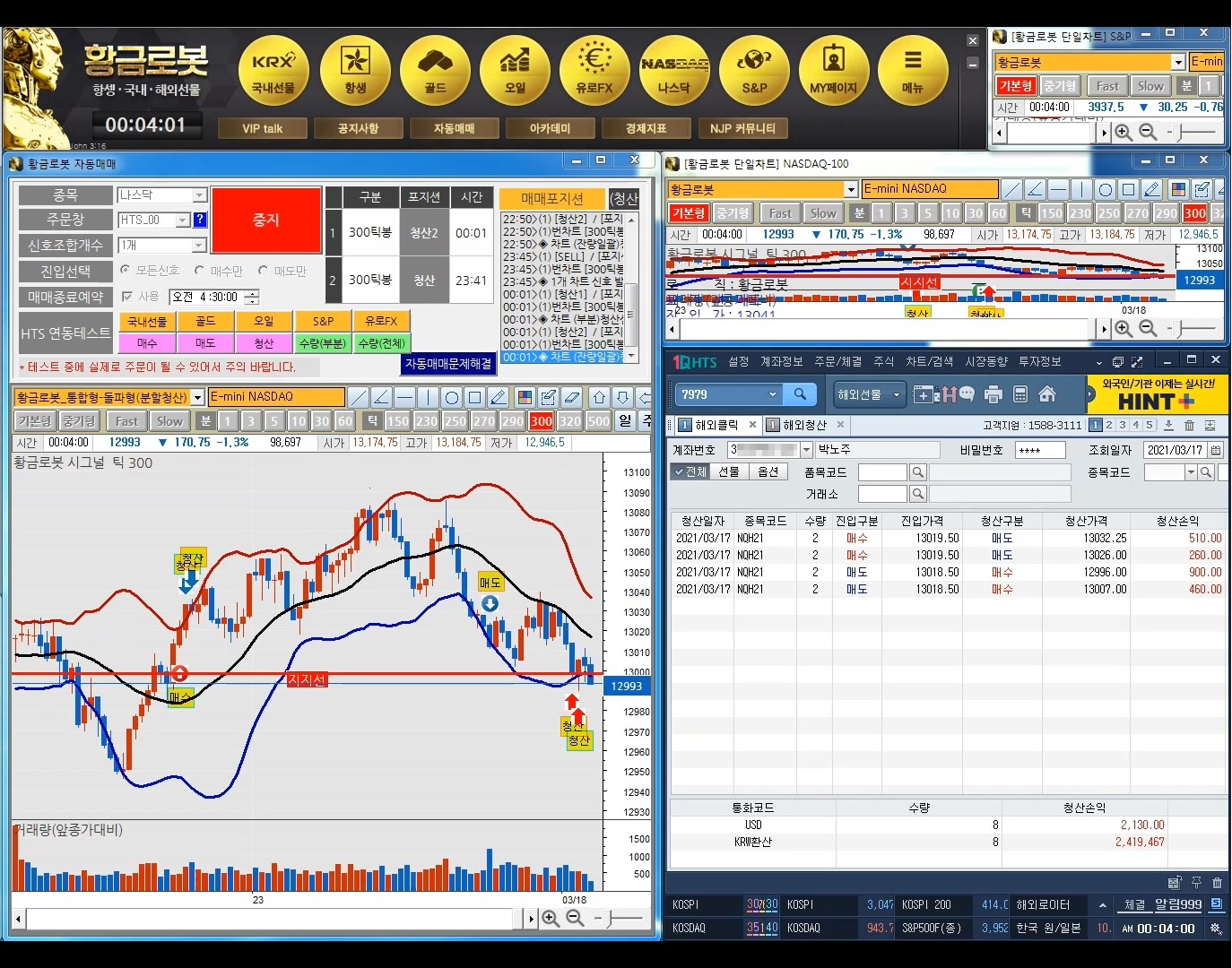Open the 나스닥 gold coin icon
Image resolution: width=1232 pixels, height=968 pixels.
[674, 71]
